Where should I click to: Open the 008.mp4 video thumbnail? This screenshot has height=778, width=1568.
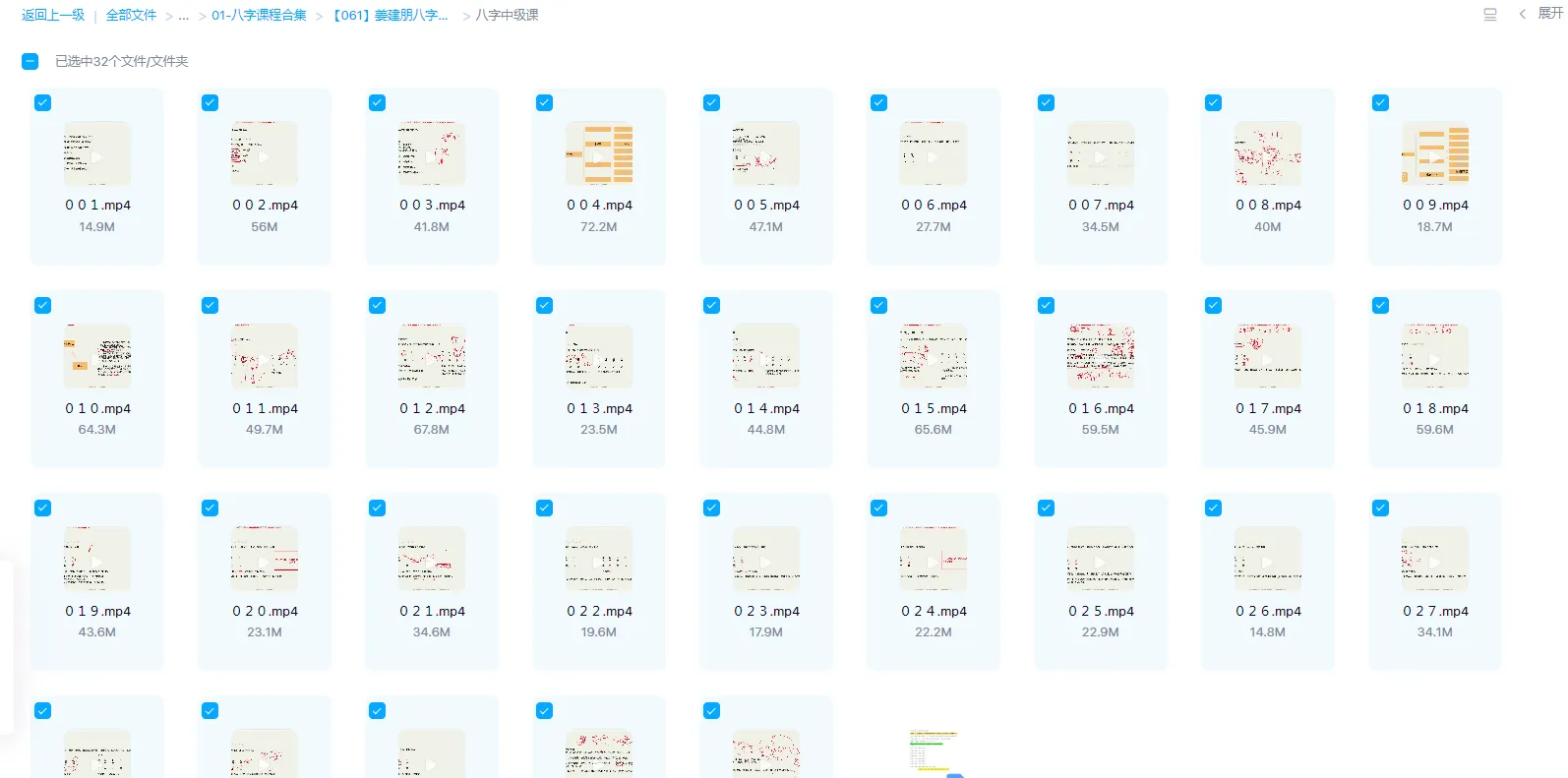1268,154
